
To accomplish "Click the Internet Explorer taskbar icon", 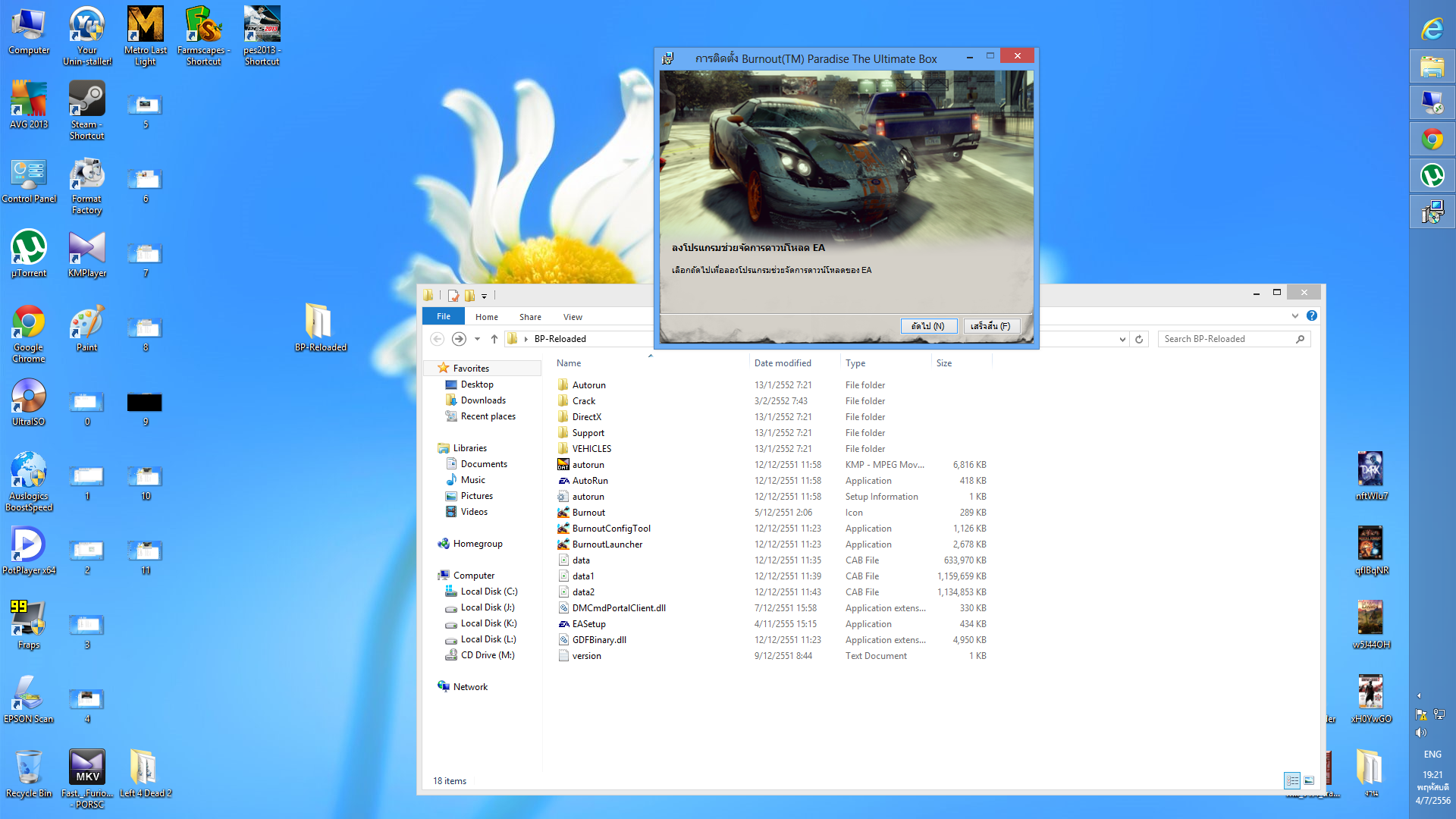I will click(x=1432, y=30).
